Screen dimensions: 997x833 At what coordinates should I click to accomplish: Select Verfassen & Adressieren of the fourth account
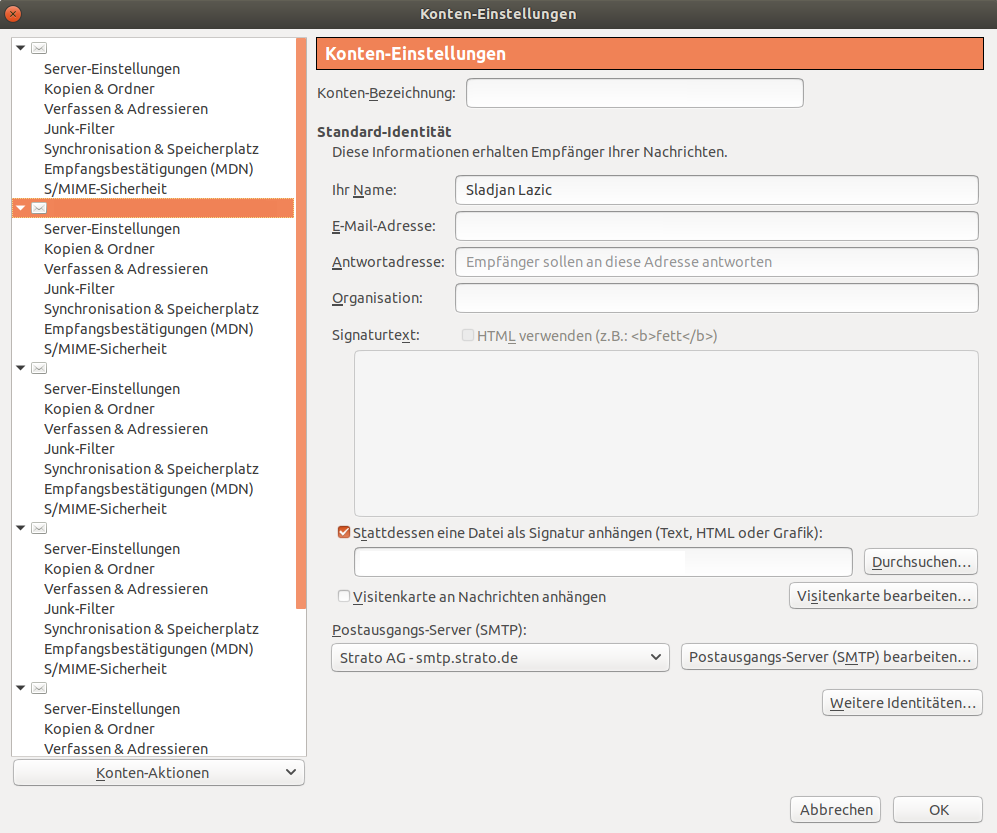[x=126, y=589]
